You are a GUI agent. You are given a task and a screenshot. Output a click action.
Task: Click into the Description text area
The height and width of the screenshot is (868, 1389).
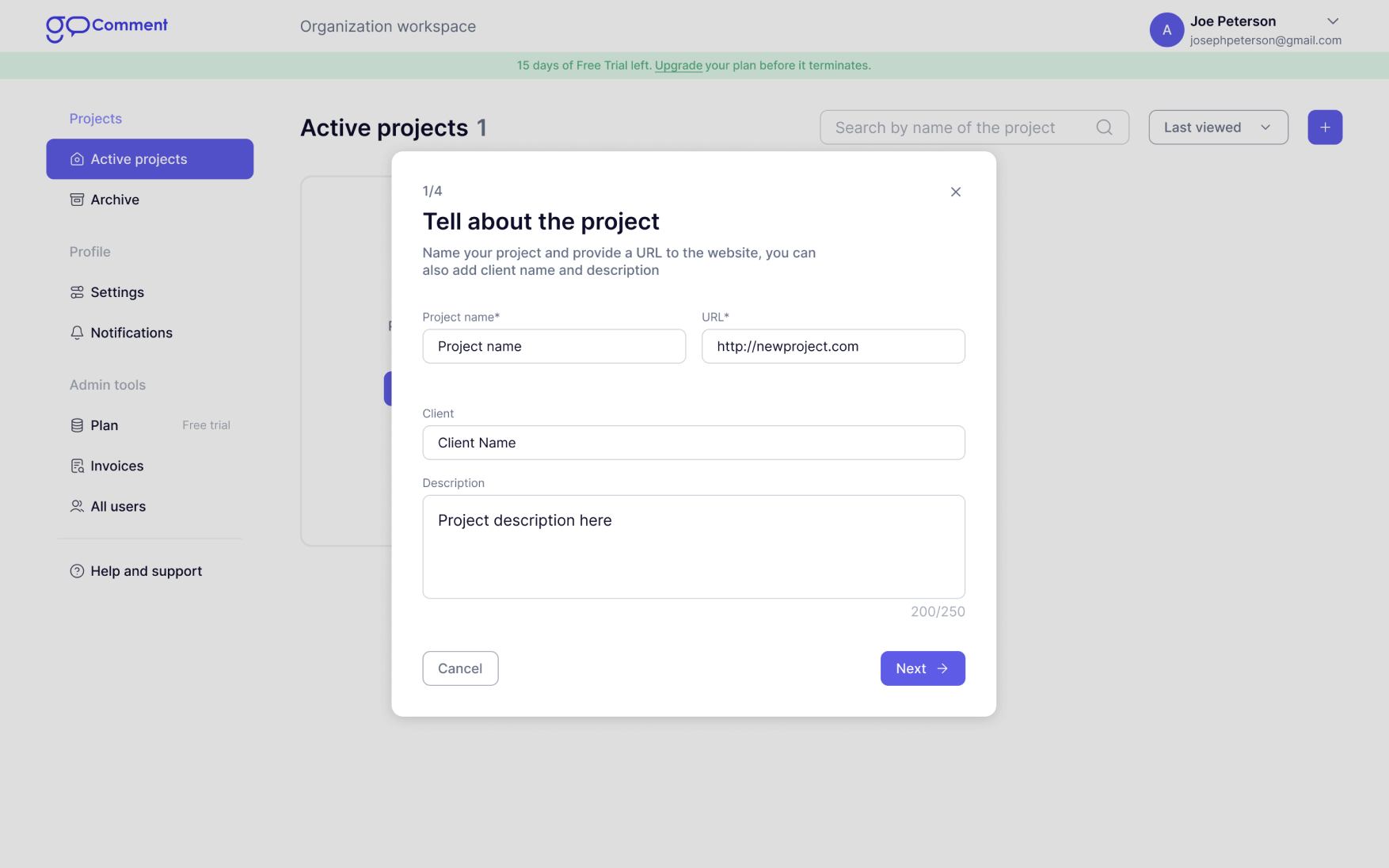point(693,546)
